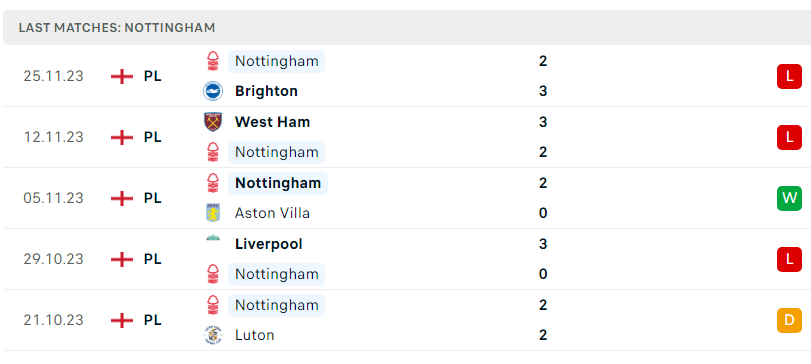Click Nottingham crest in the 25.11.23 match
This screenshot has height=364, width=811.
click(213, 61)
